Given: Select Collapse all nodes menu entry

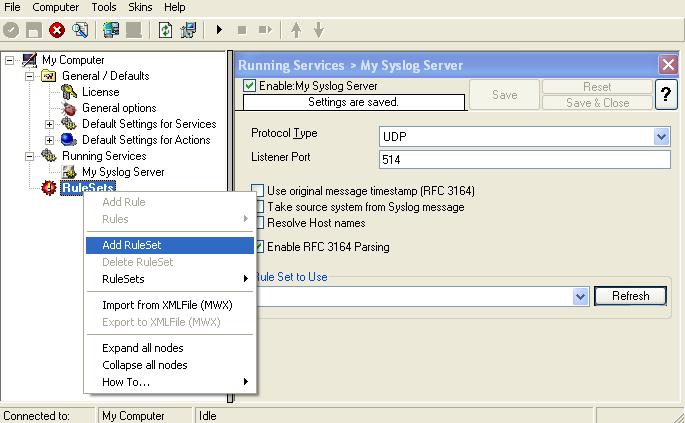Looking at the screenshot, I should pyautogui.click(x=170, y=365).
